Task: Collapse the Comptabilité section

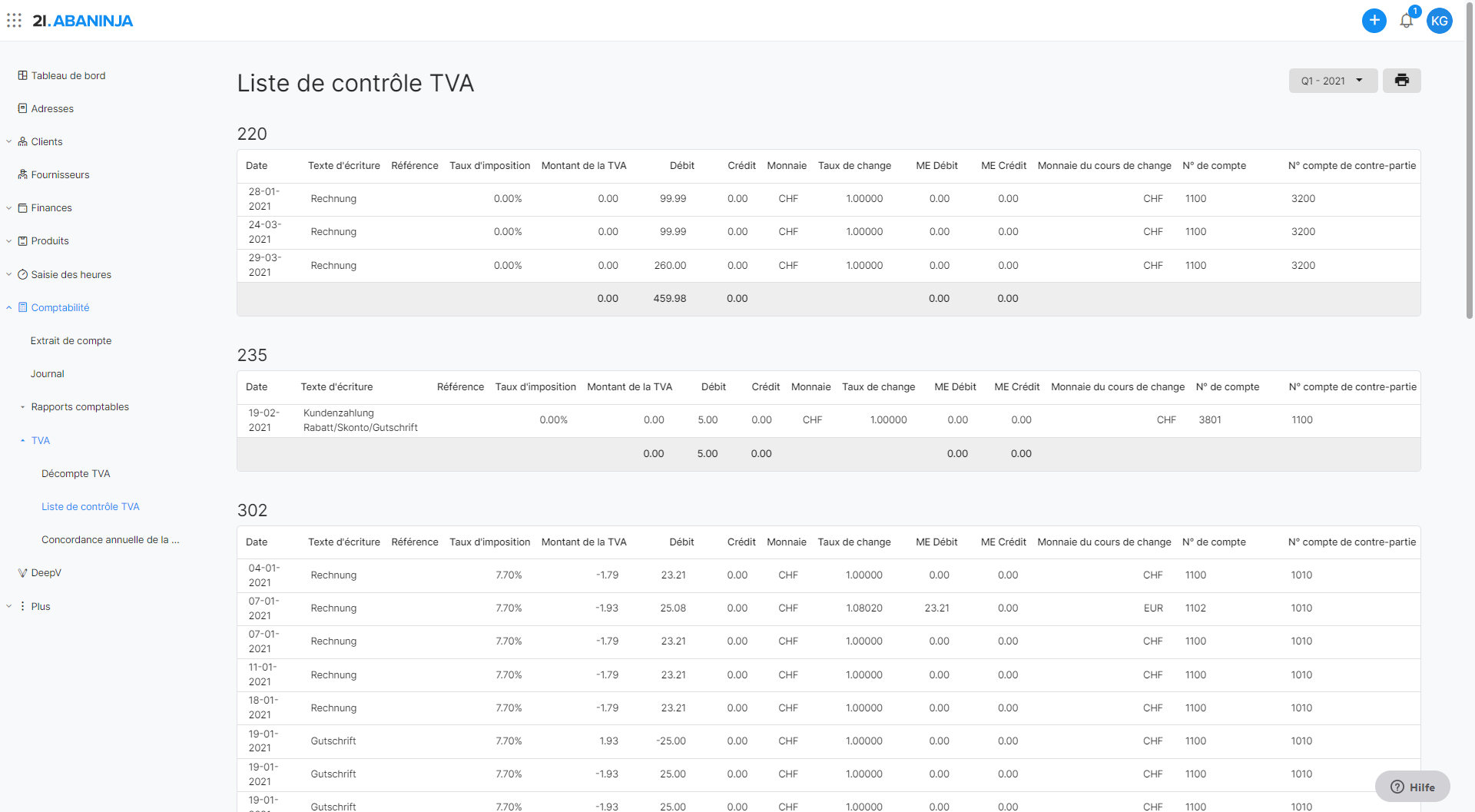Action: click(x=9, y=307)
